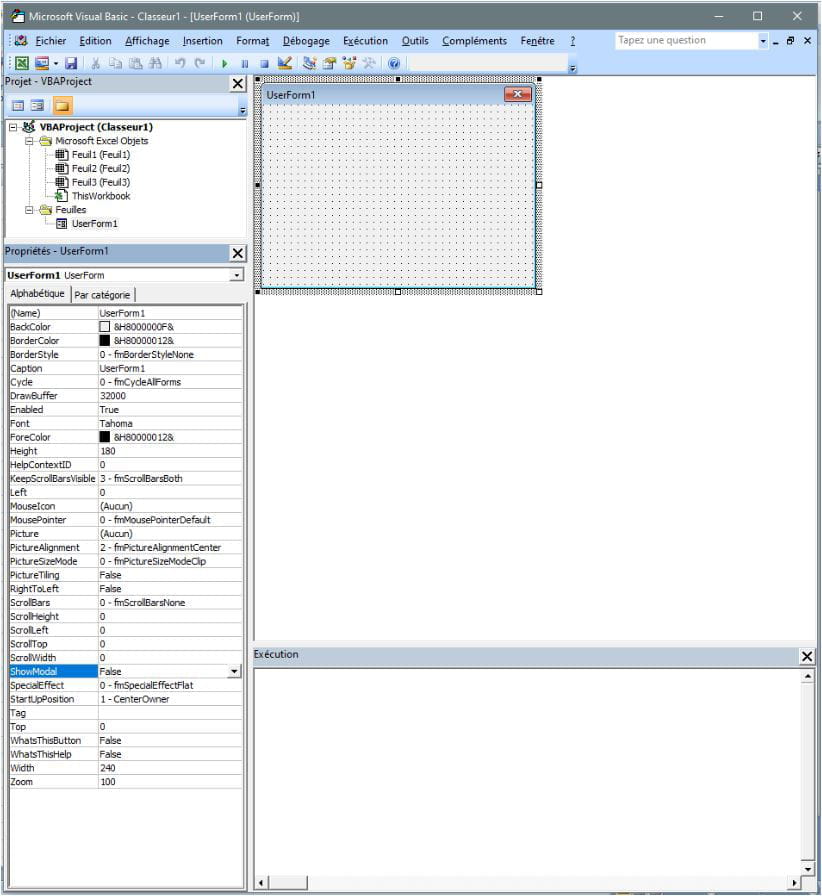Collapse the VBAProject (Classeur1) tree node
This screenshot has width=822, height=896.
[13, 127]
